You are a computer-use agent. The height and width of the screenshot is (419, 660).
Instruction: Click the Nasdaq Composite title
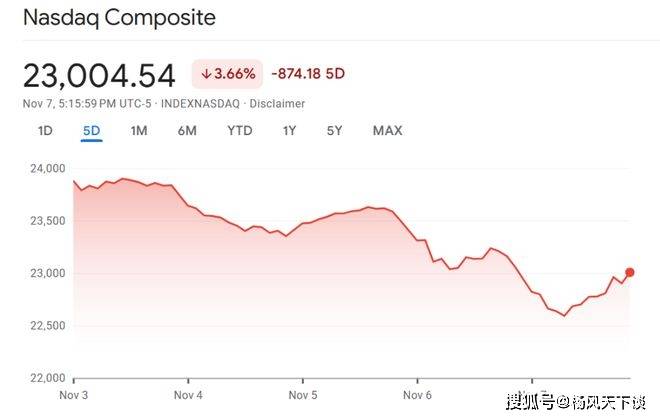tap(119, 18)
